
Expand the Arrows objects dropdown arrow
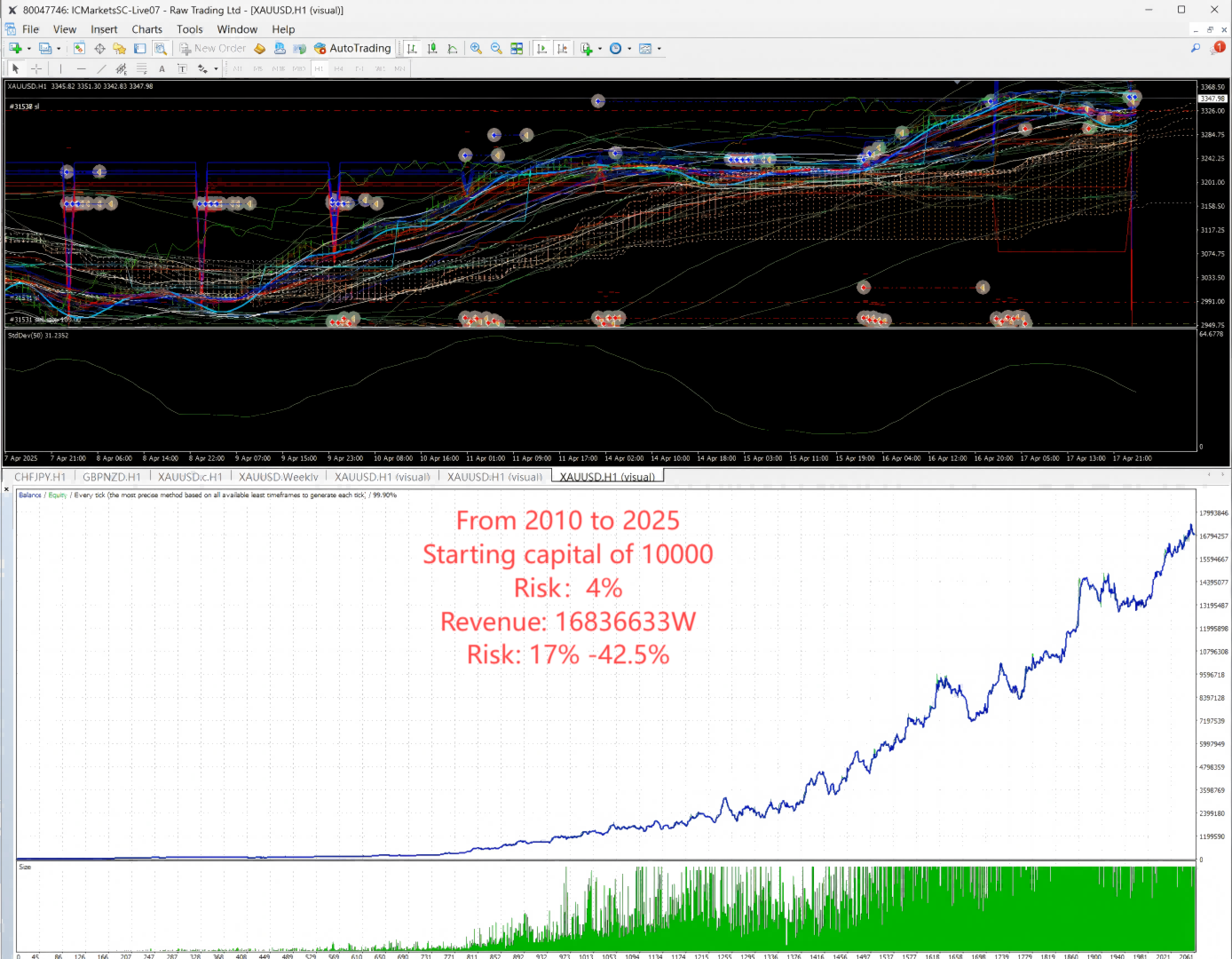pos(216,68)
